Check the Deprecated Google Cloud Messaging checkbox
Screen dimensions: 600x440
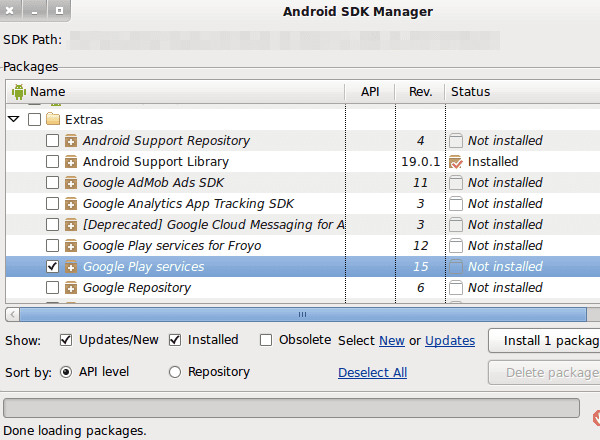pyautogui.click(x=52, y=224)
